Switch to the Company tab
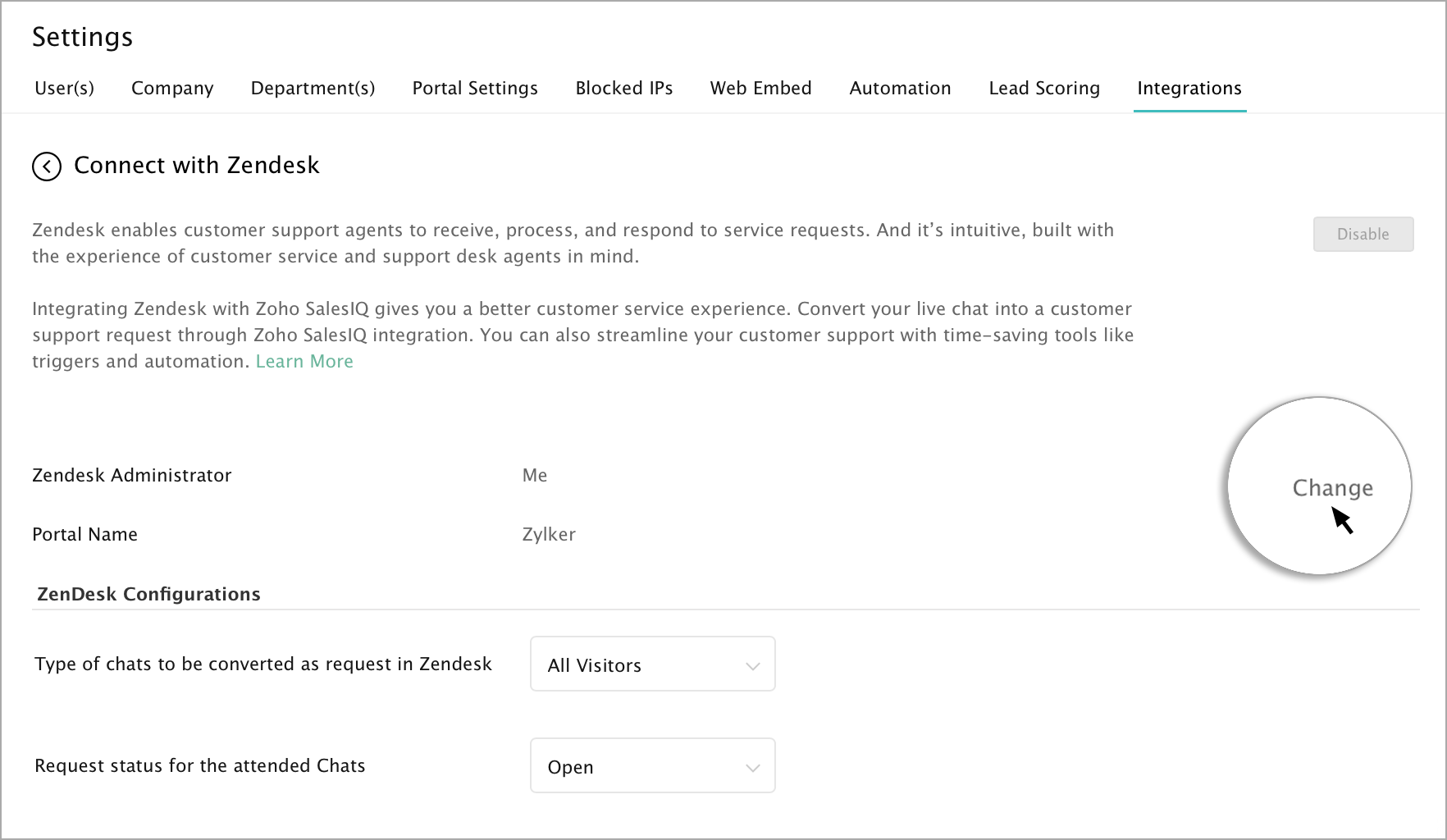 tap(172, 89)
